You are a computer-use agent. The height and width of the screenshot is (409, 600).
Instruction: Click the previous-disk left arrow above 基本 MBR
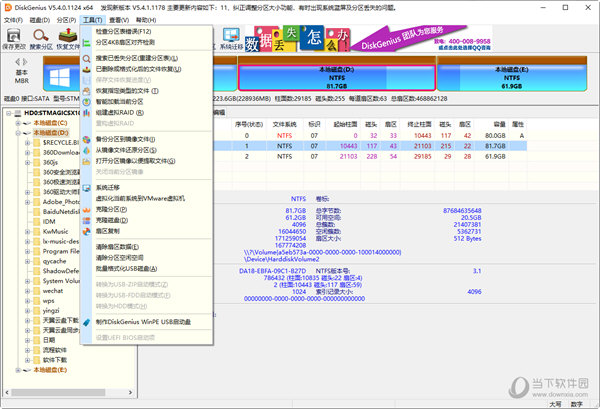pos(18,61)
